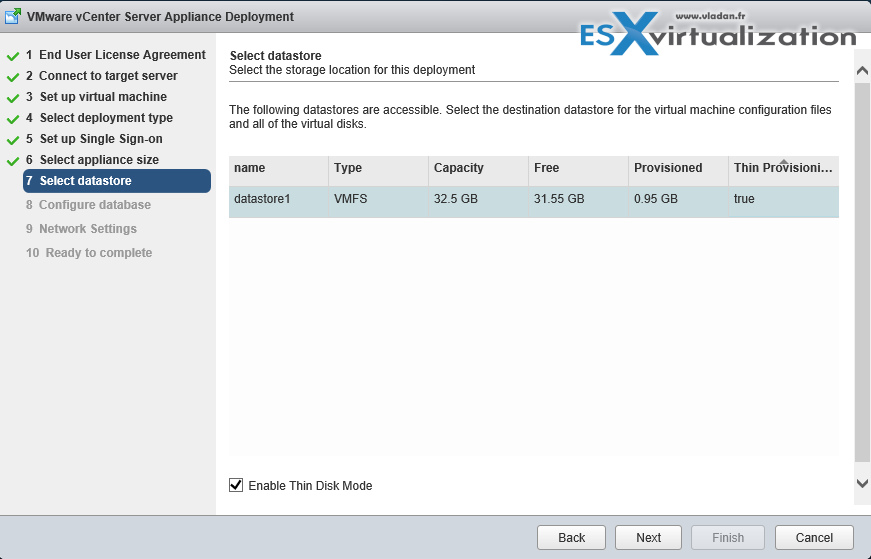Click the vCenter Appliance Deployment title icon
This screenshot has width=871, height=559.
pyautogui.click(x=12, y=17)
